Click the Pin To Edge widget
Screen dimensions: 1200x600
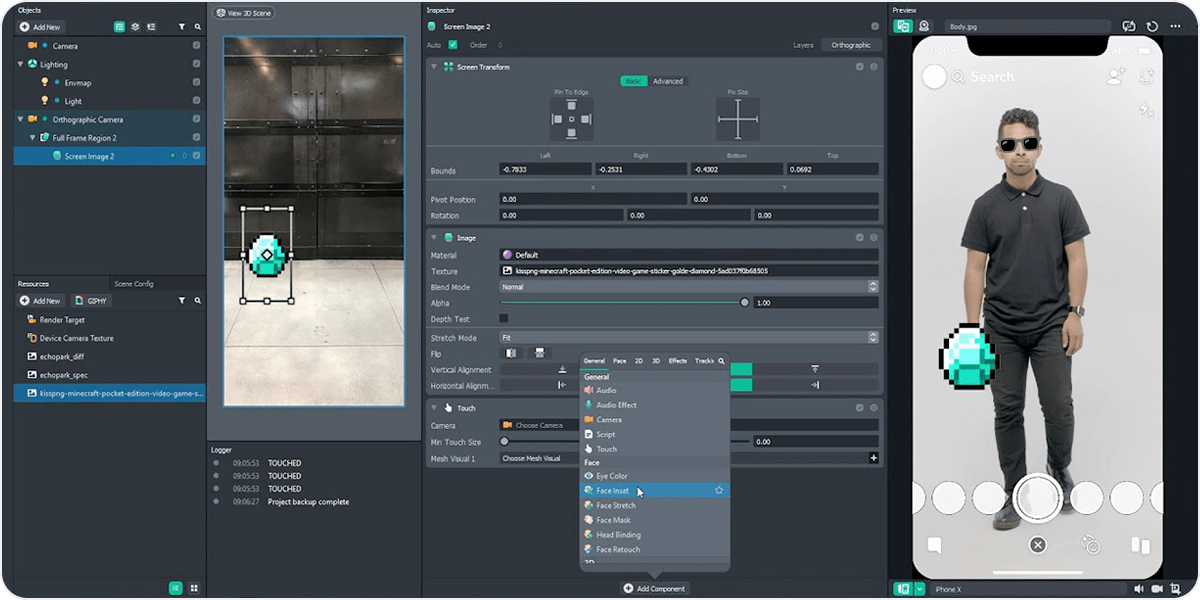pos(571,119)
